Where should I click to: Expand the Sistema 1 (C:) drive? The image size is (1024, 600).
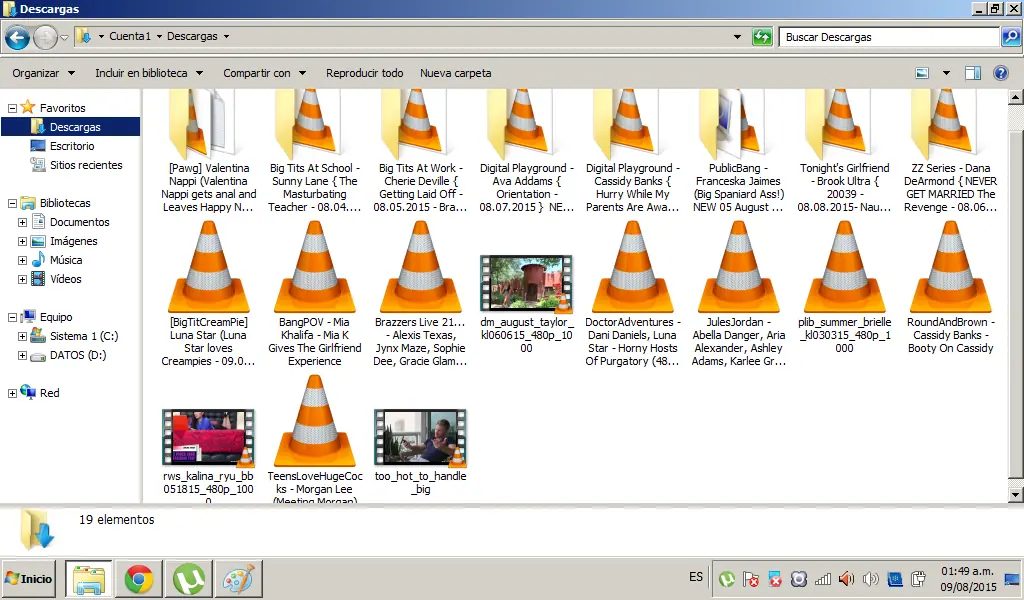22,337
